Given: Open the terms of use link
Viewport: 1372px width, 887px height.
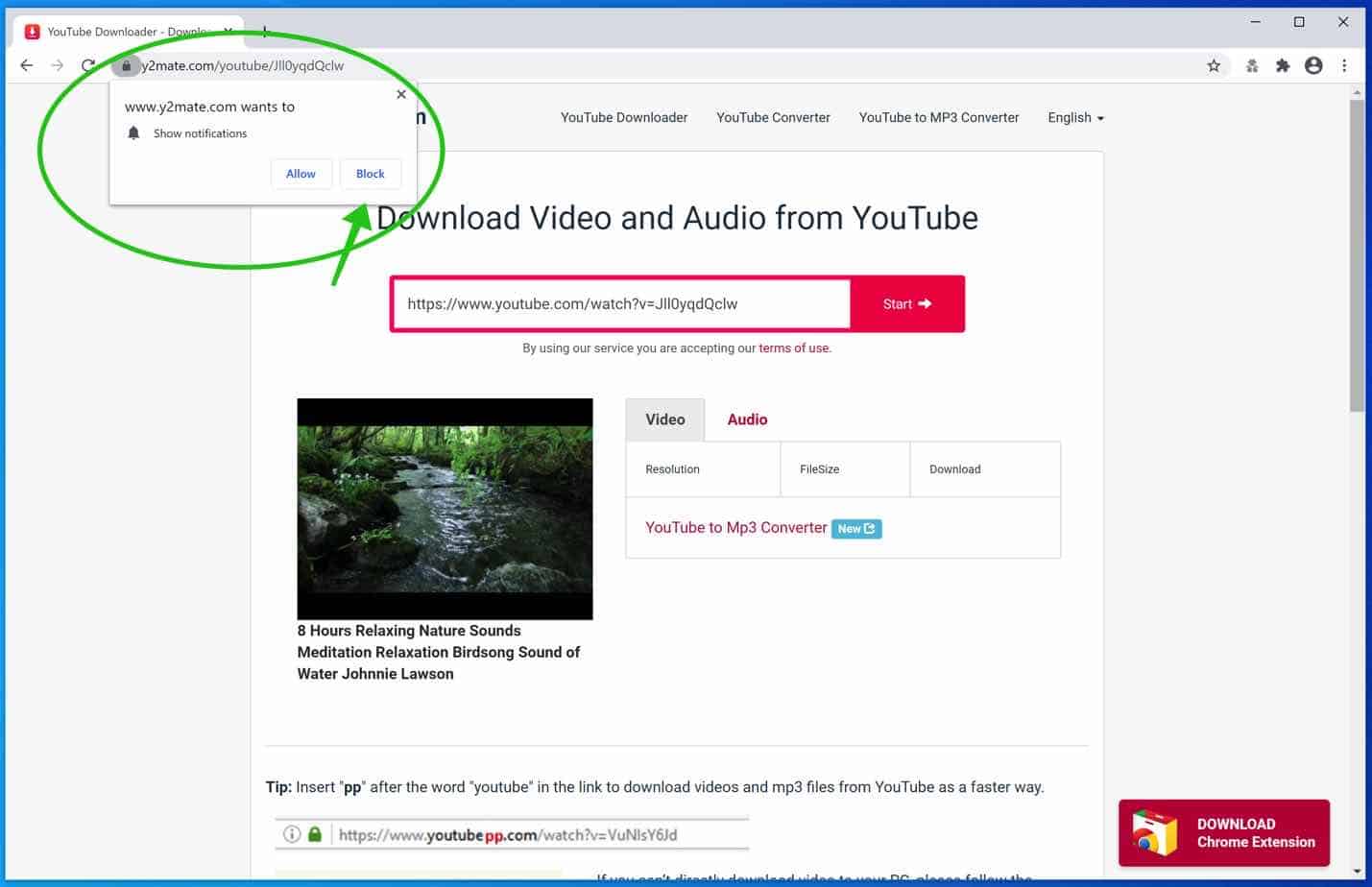Looking at the screenshot, I should pos(793,348).
